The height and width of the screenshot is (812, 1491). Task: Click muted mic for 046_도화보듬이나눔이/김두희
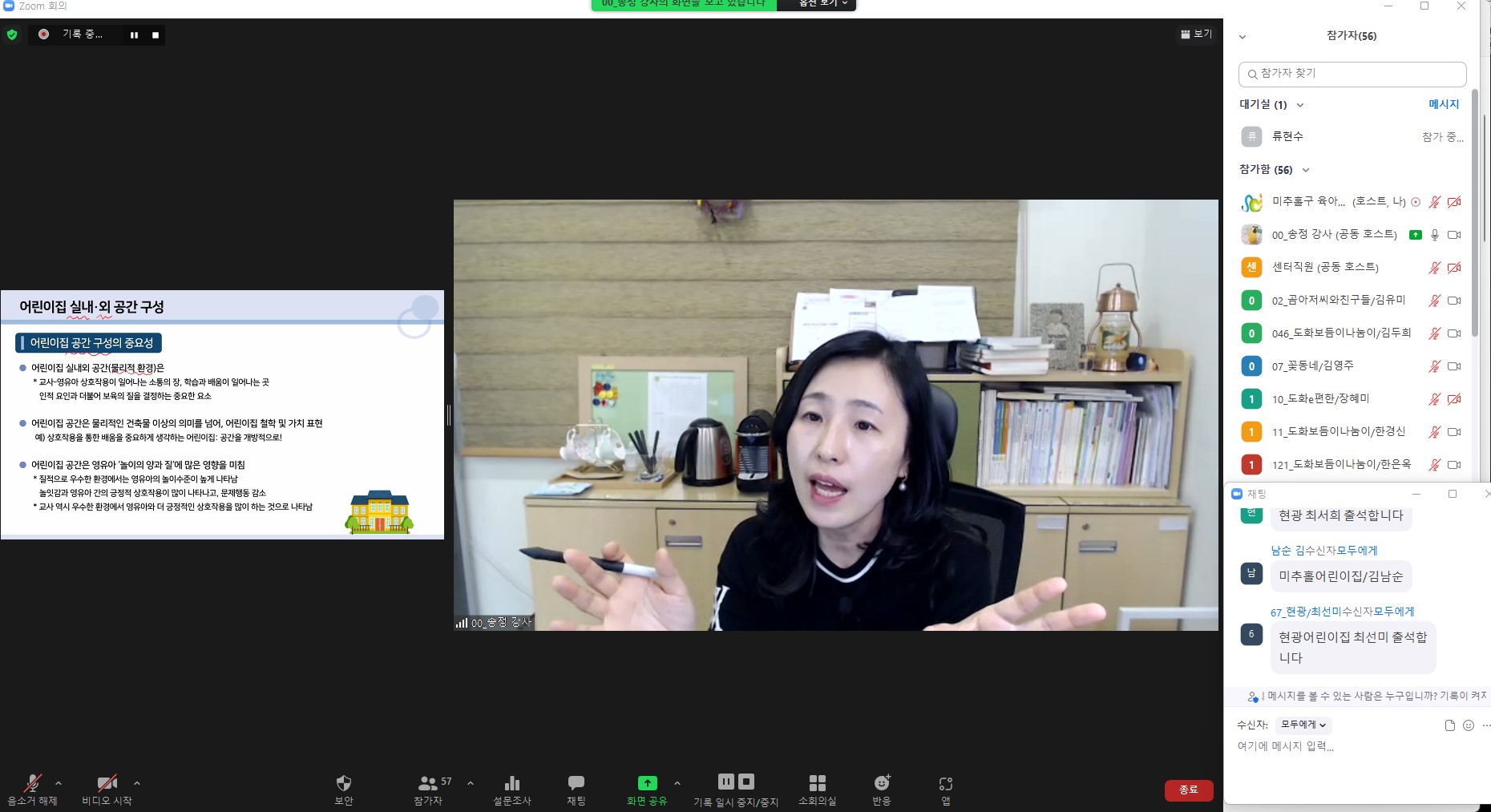point(1435,333)
